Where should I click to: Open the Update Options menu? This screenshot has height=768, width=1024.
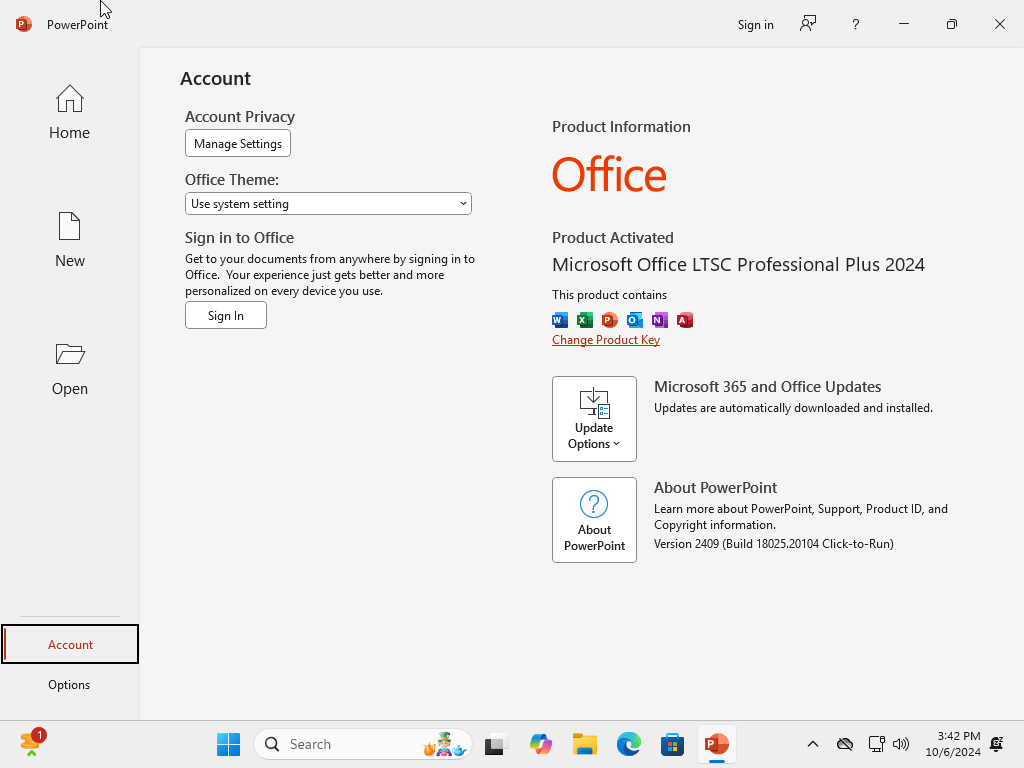click(x=594, y=419)
